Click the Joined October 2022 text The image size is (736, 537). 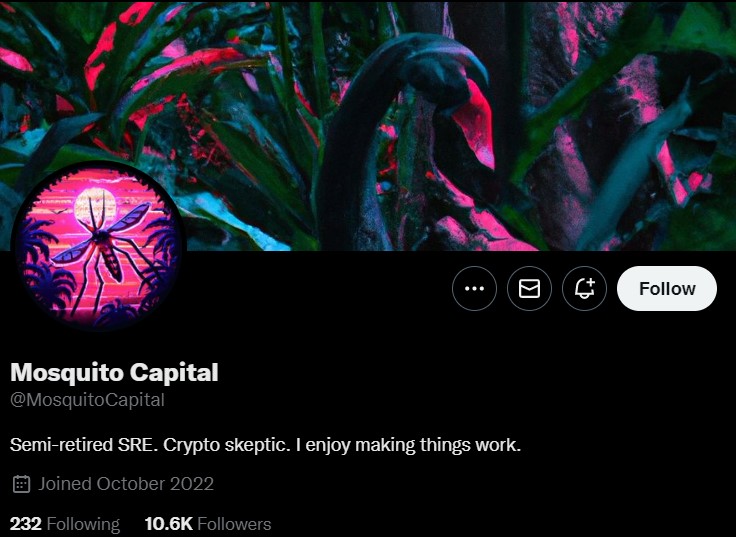tap(126, 484)
